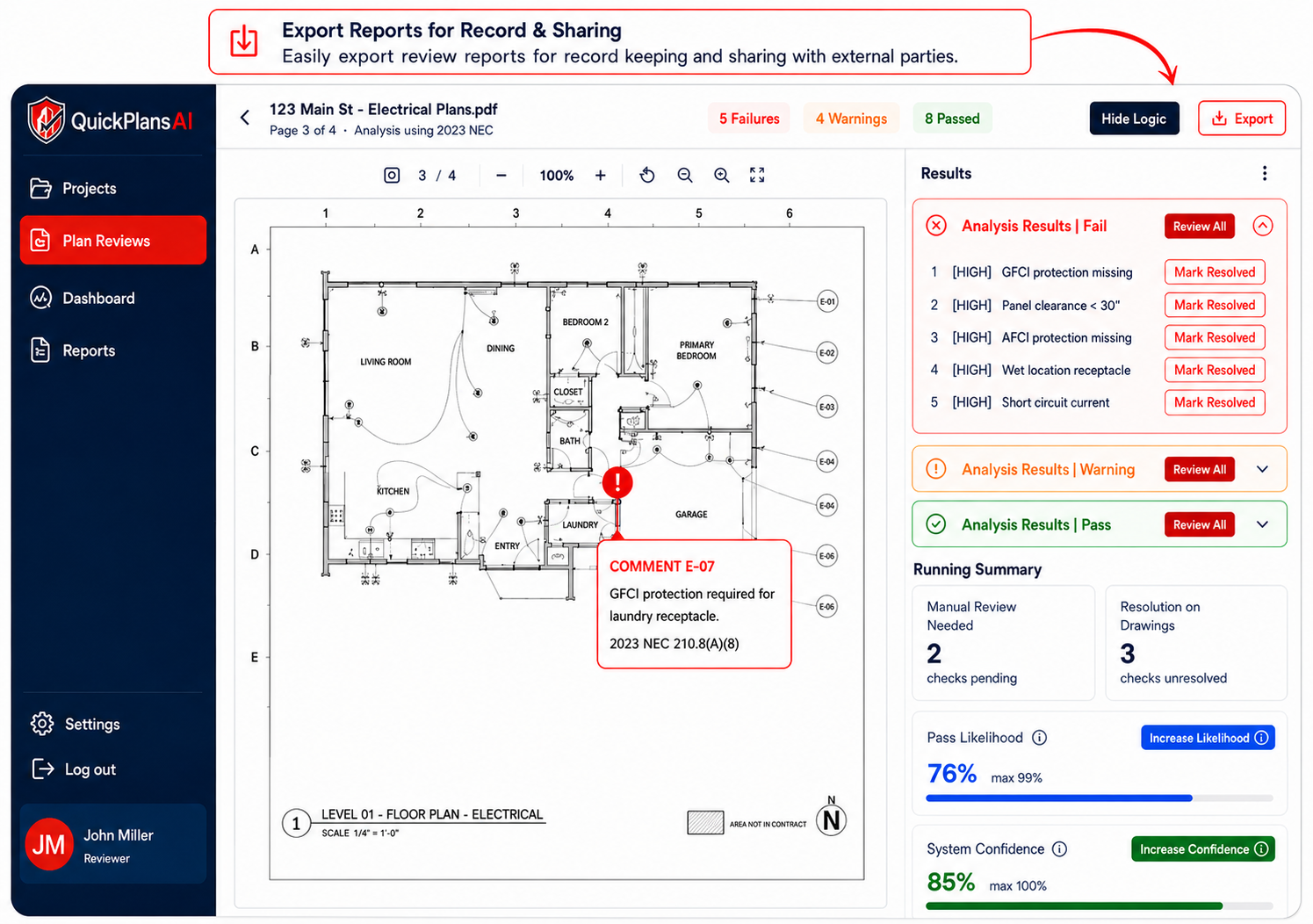Viewport: 1313px width, 924px height.
Task: Select Plan Reviews in the sidebar
Action: [112, 240]
